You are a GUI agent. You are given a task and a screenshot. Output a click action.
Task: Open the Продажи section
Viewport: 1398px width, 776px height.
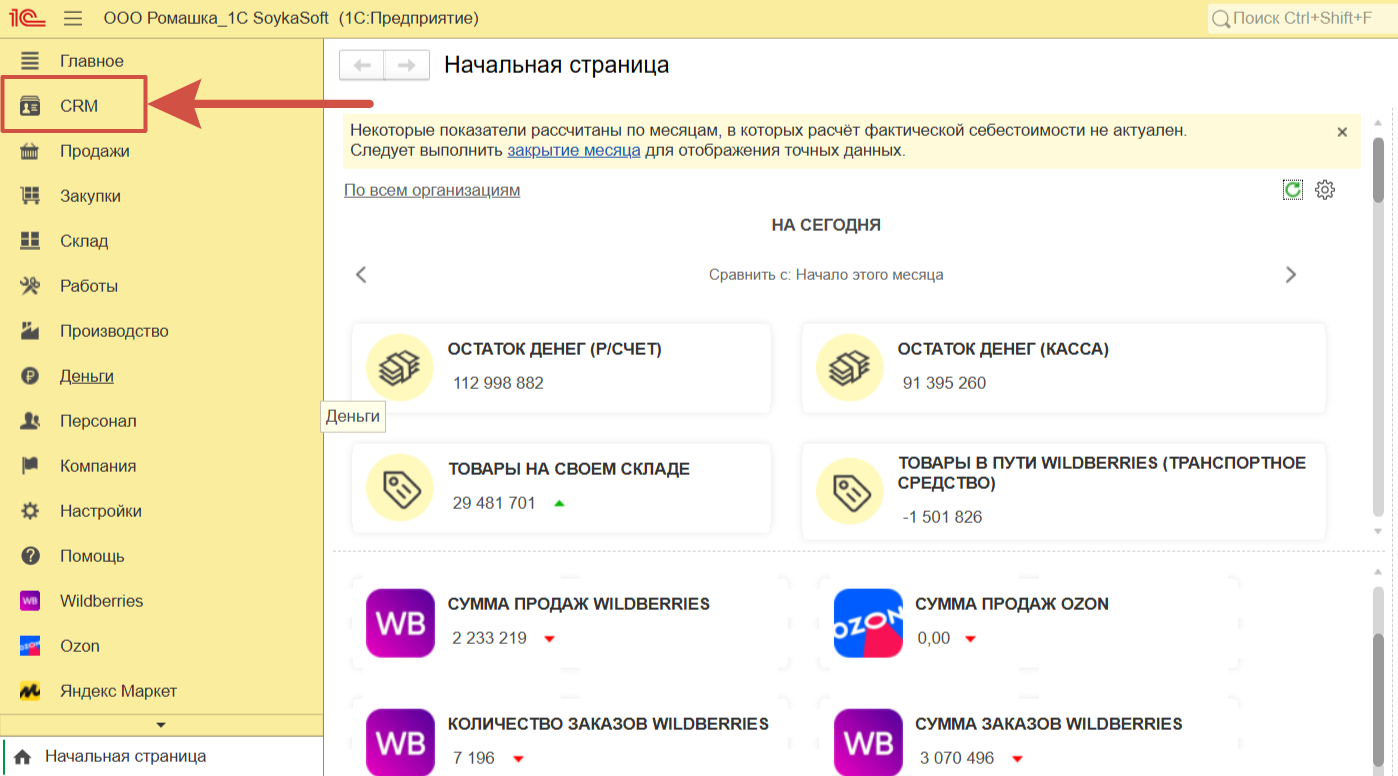coord(94,151)
